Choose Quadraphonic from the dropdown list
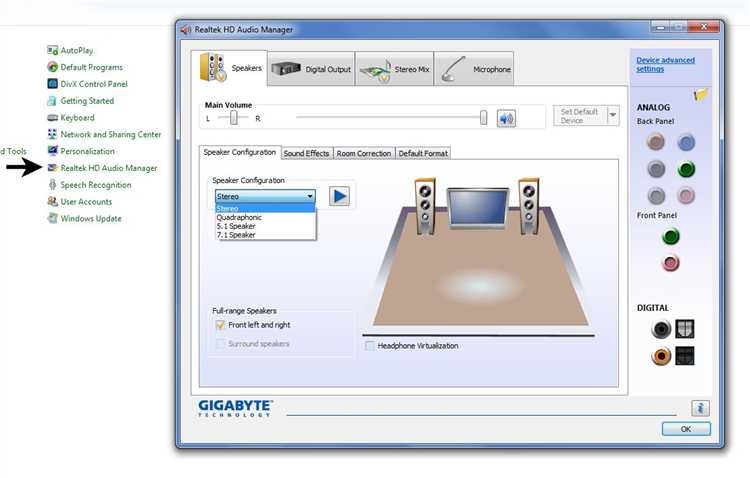The height and width of the screenshot is (478, 750). click(265, 217)
